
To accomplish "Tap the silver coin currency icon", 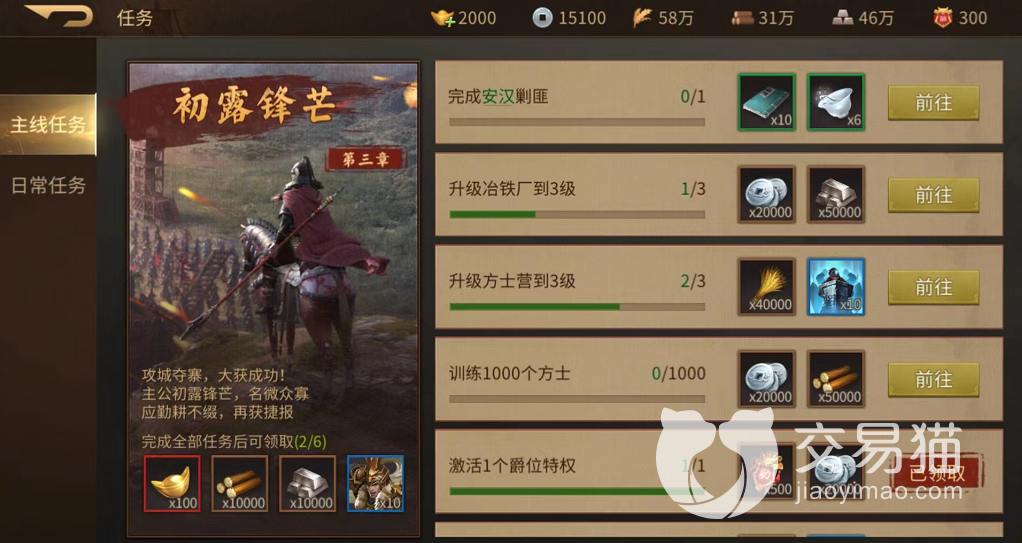I will 542,18.
